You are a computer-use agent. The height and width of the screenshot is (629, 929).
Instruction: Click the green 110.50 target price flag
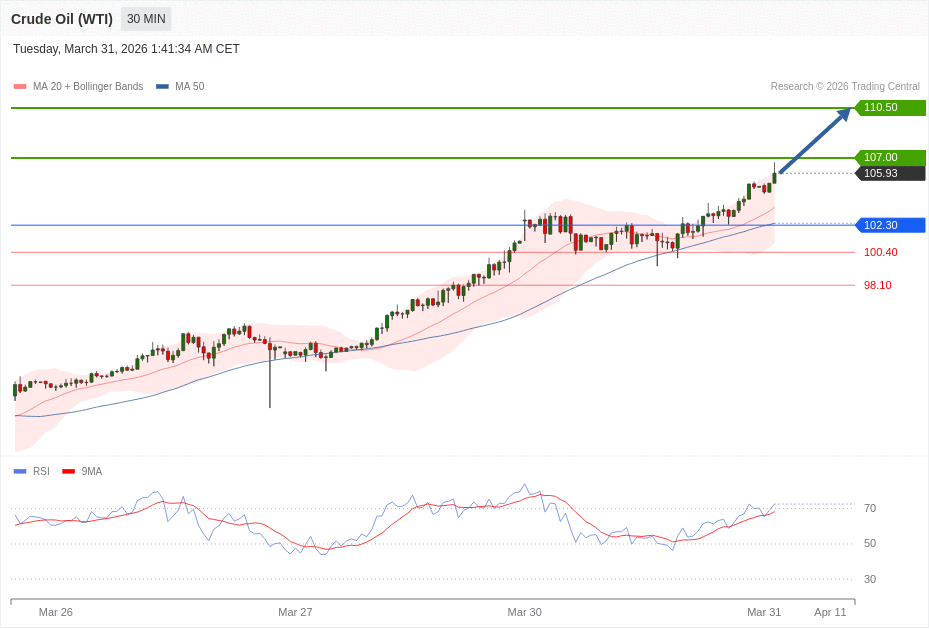(889, 108)
